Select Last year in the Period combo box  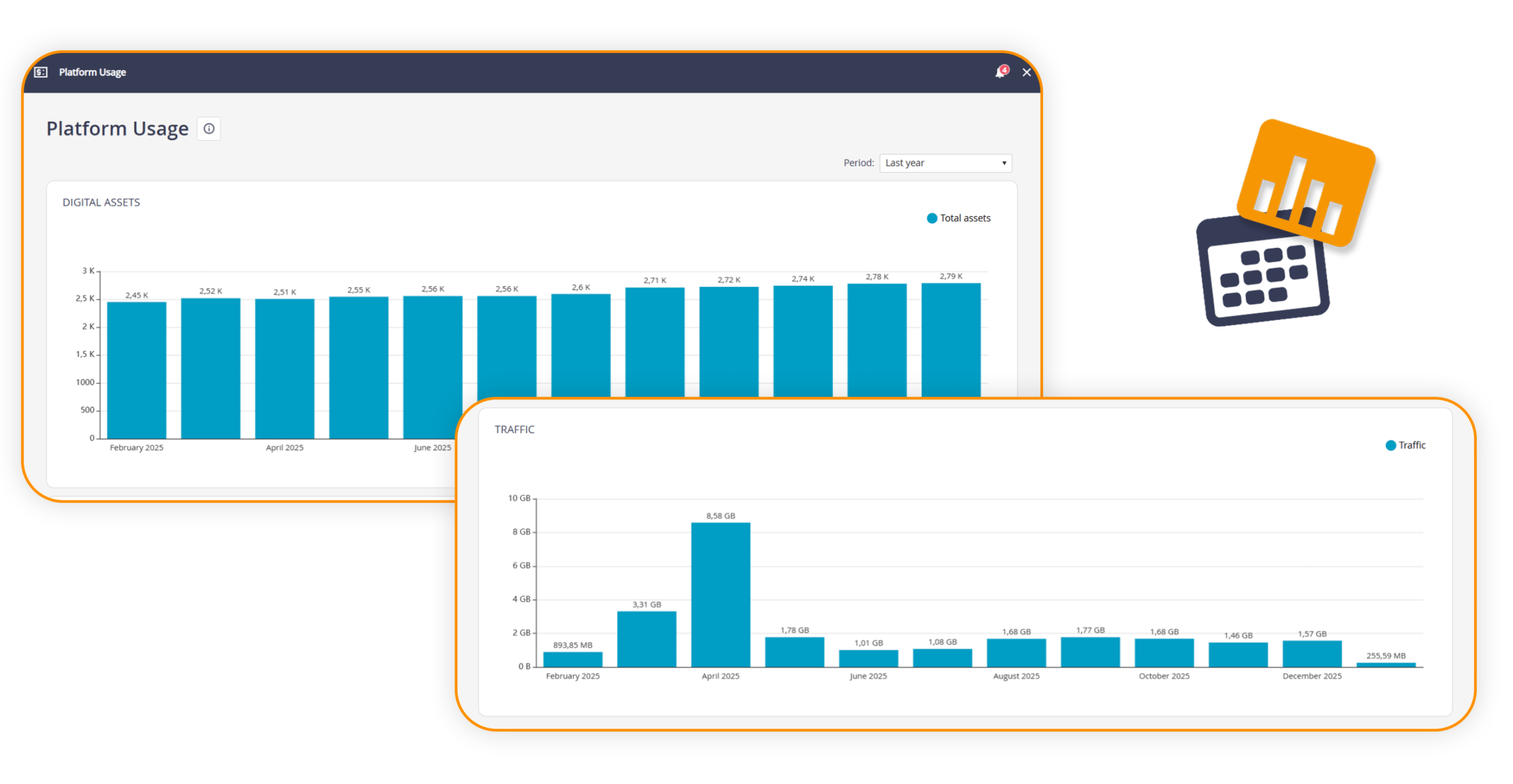(944, 163)
